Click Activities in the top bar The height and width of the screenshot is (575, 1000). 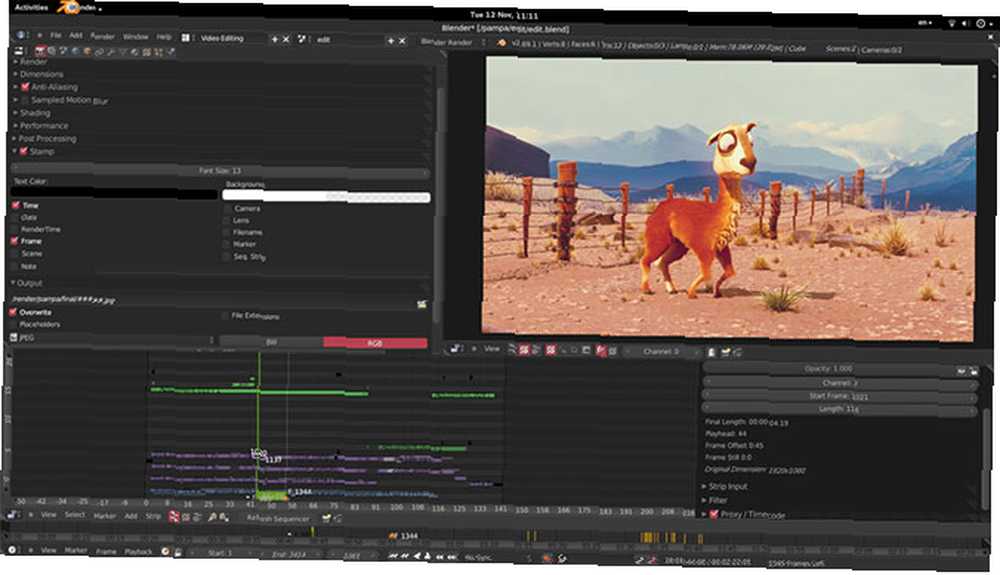click(x=31, y=8)
